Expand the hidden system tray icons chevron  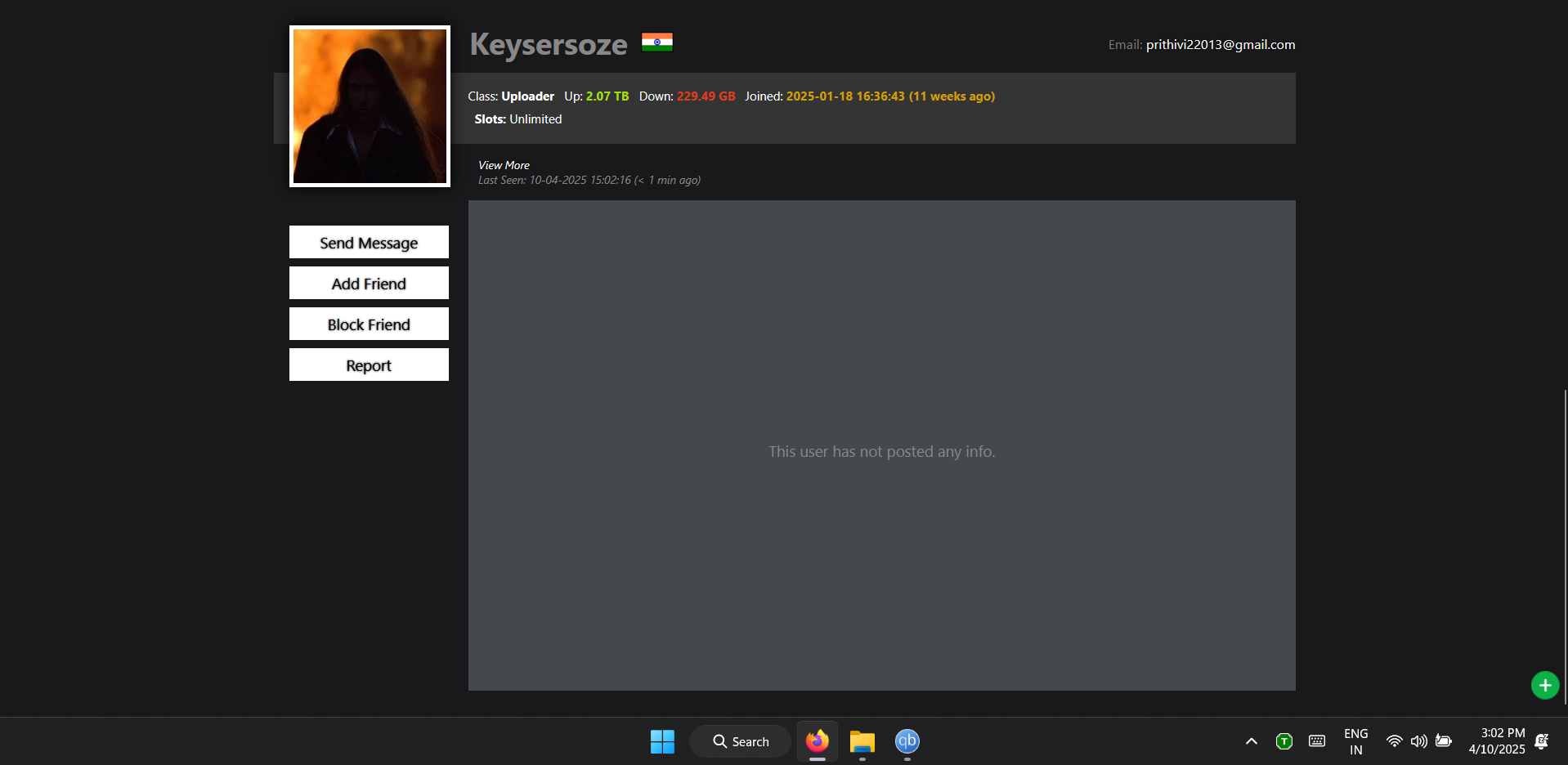pos(1251,741)
